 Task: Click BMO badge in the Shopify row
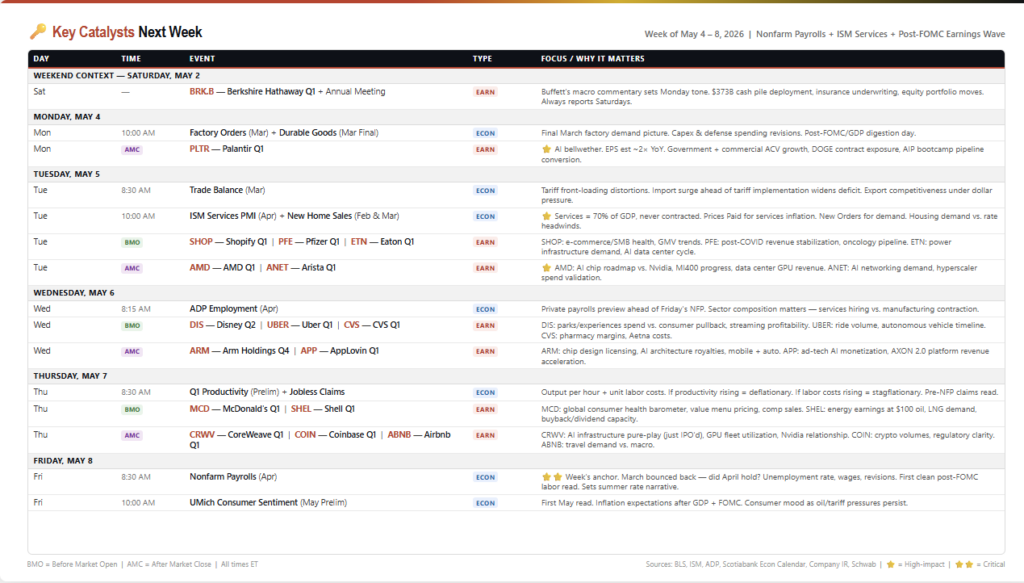132,242
